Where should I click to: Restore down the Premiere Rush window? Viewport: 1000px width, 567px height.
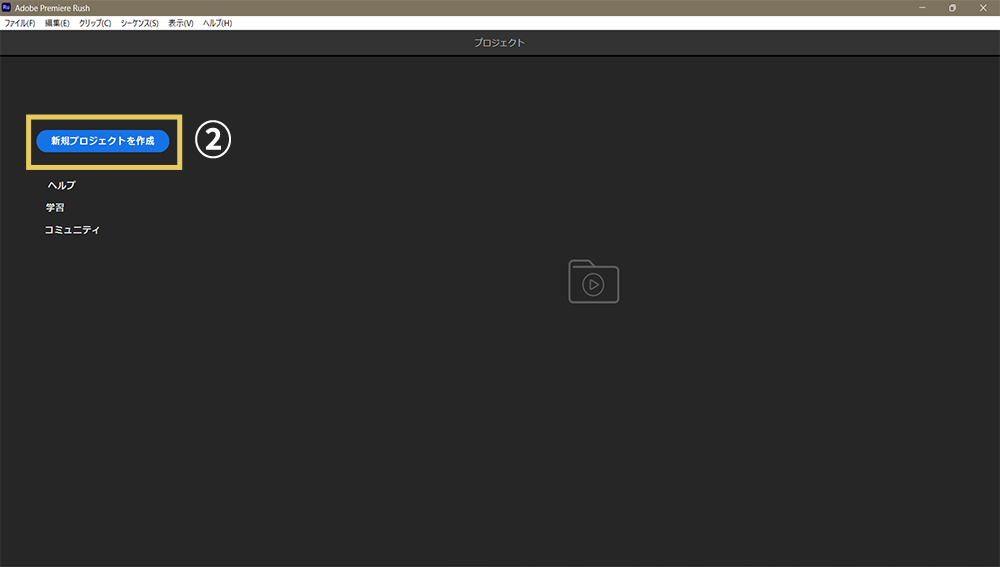pos(952,8)
